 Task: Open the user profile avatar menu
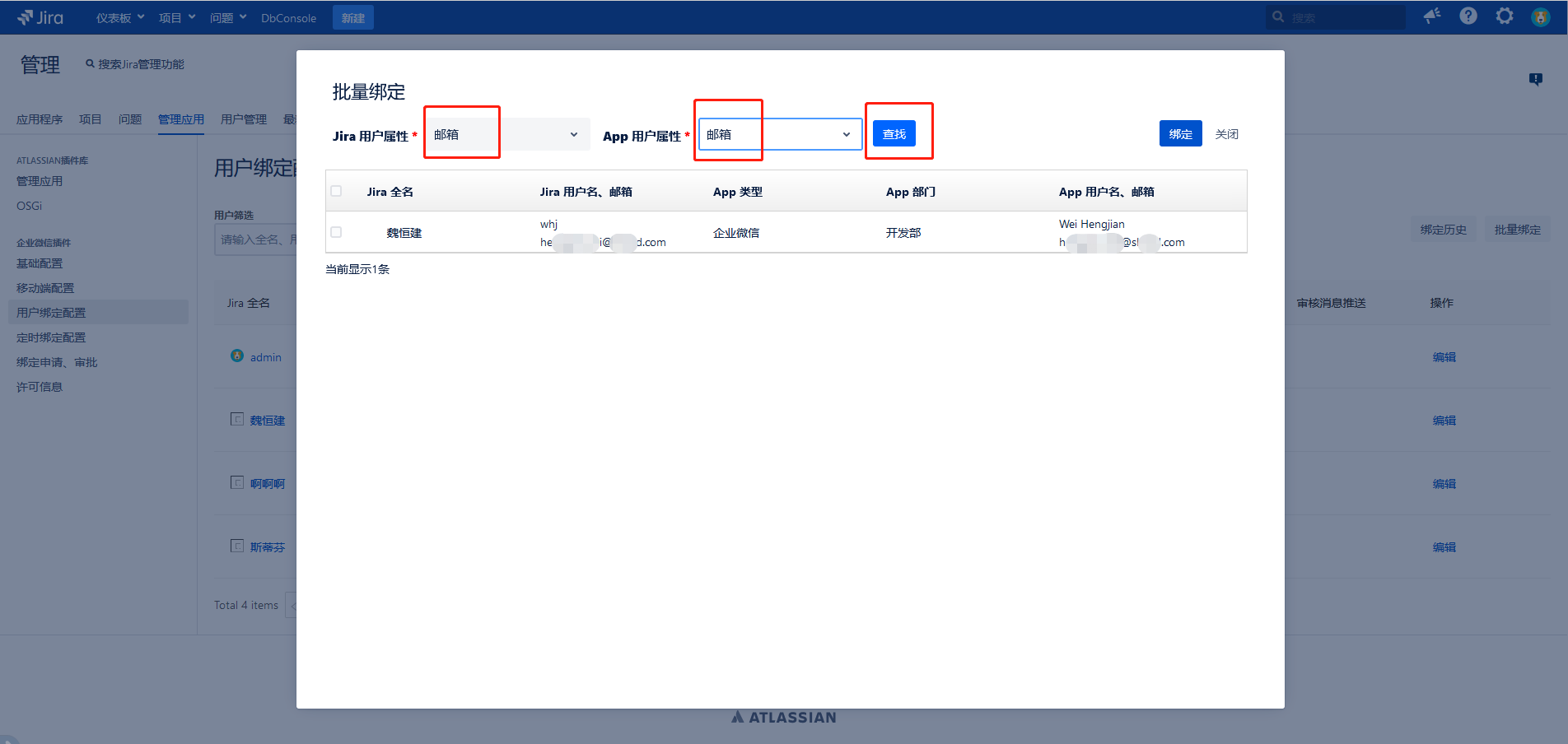tap(1540, 17)
